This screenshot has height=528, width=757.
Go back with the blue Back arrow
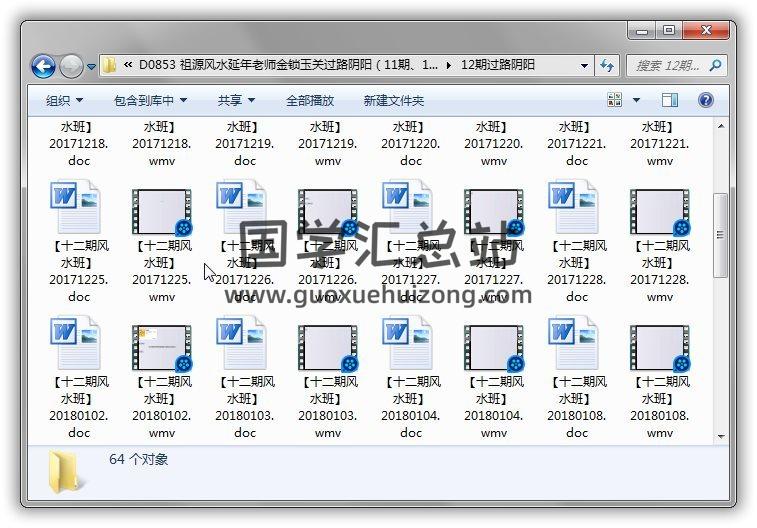(x=43, y=66)
